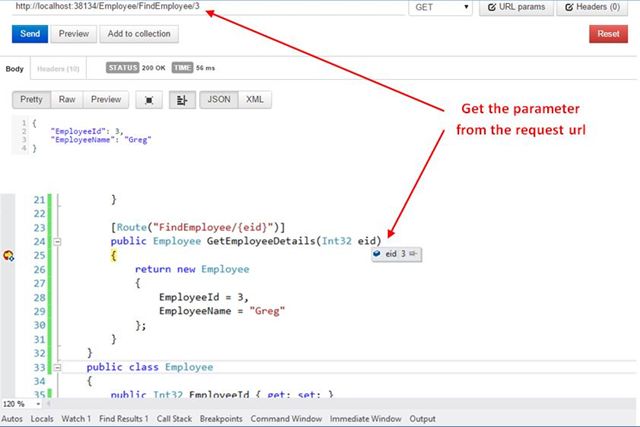Open the GET method dropdown
Screen dimensions: 640x427
click(441, 7)
